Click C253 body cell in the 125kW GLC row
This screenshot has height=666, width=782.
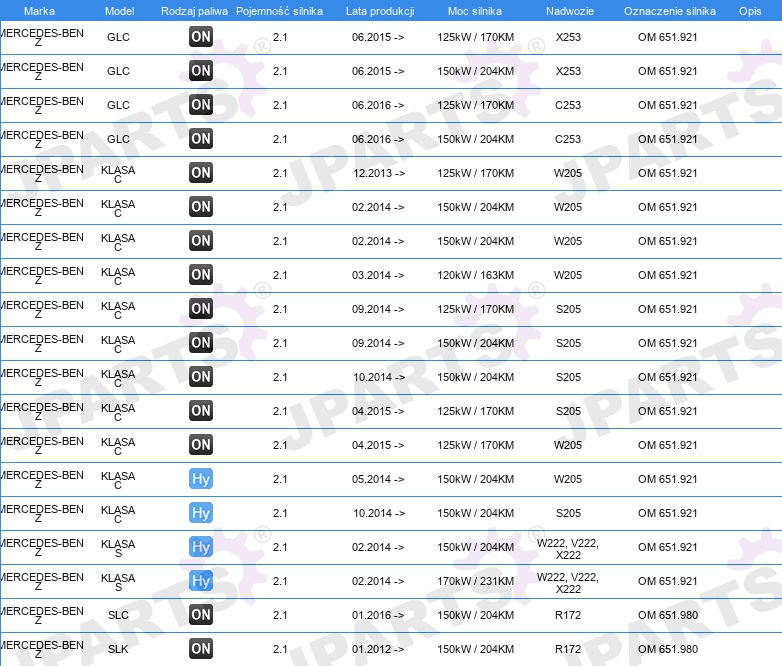coord(568,105)
